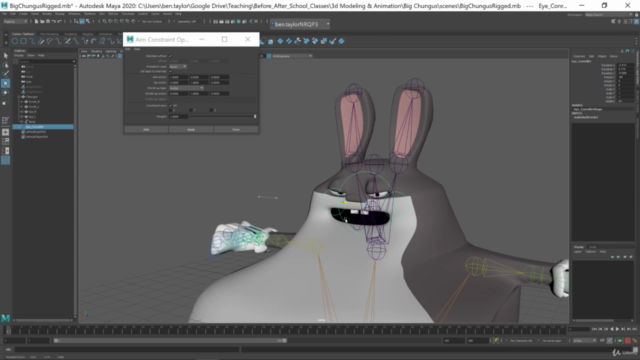Click the New Scene icon
This screenshot has height=360, width=640.
(36, 21)
